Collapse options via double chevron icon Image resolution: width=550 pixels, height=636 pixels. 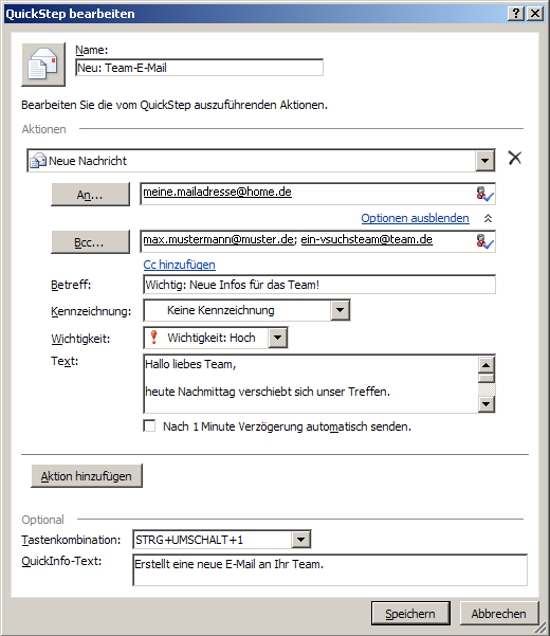[x=488, y=219]
